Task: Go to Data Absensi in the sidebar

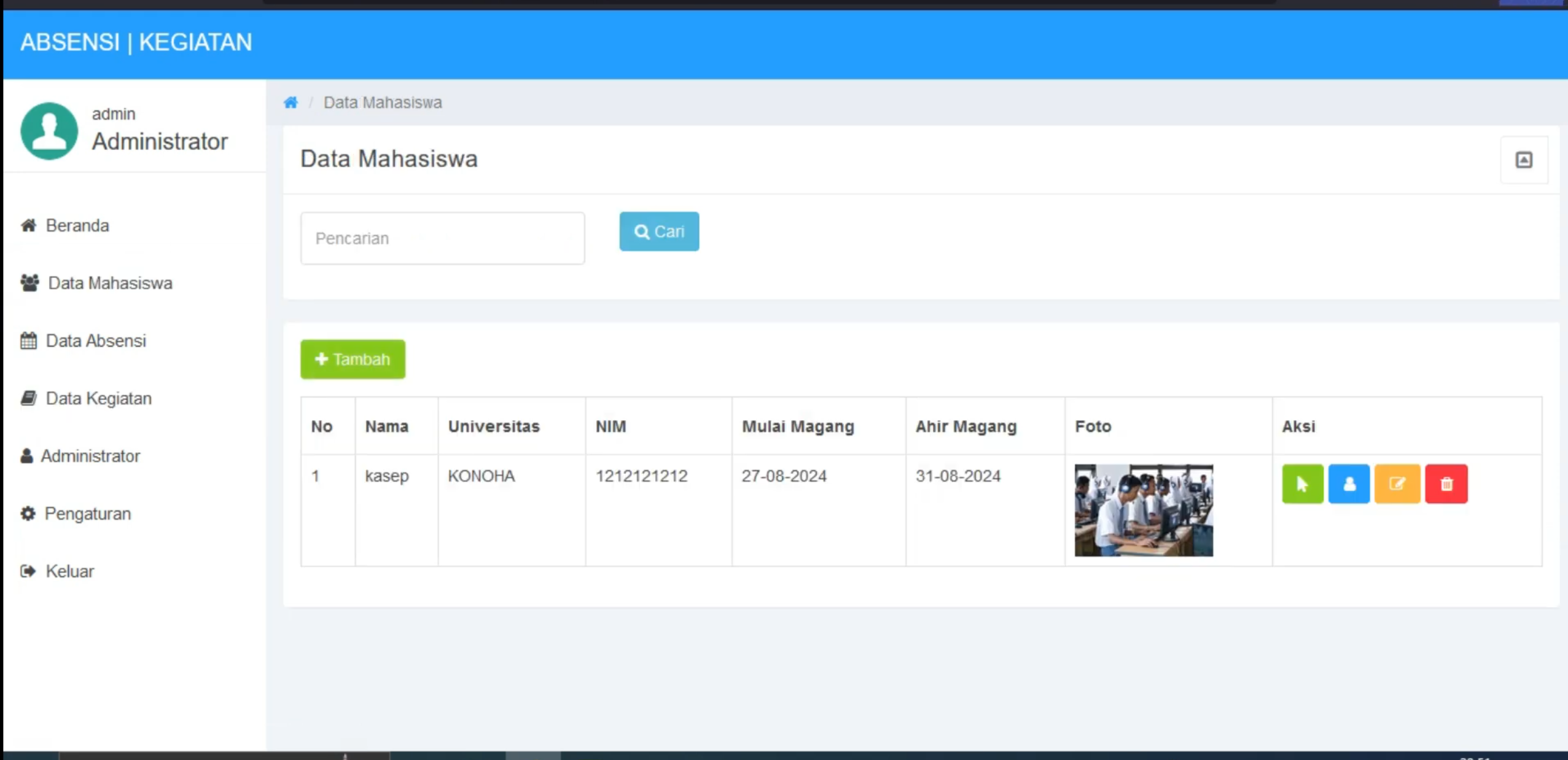Action: 84,341
